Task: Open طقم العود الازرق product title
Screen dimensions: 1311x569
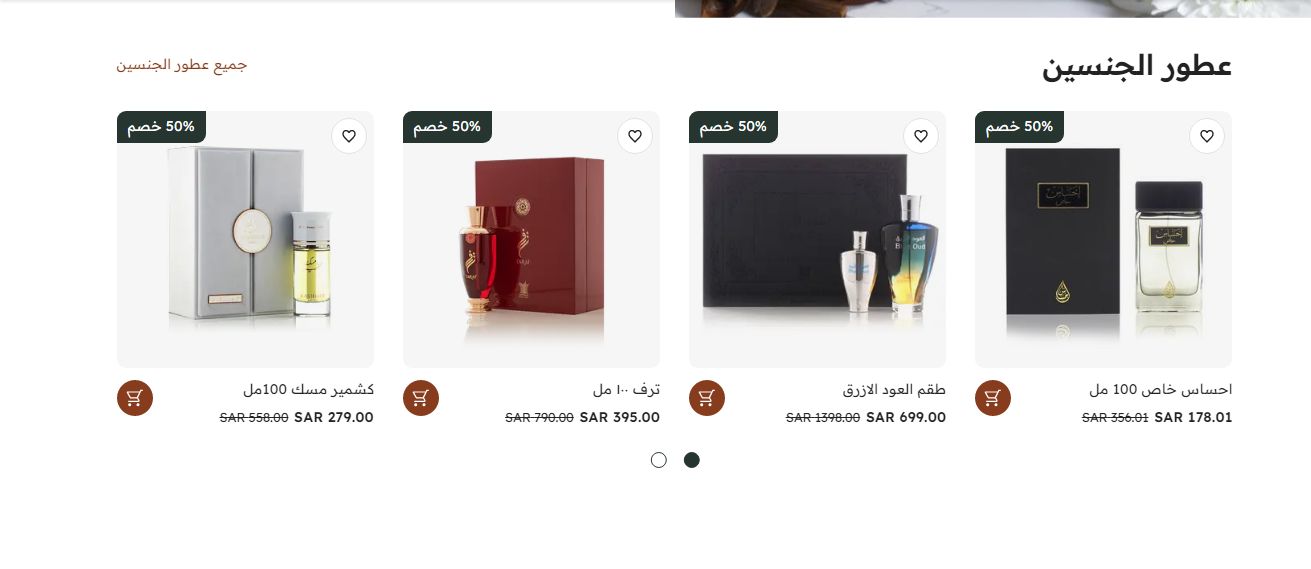Action: (x=894, y=389)
